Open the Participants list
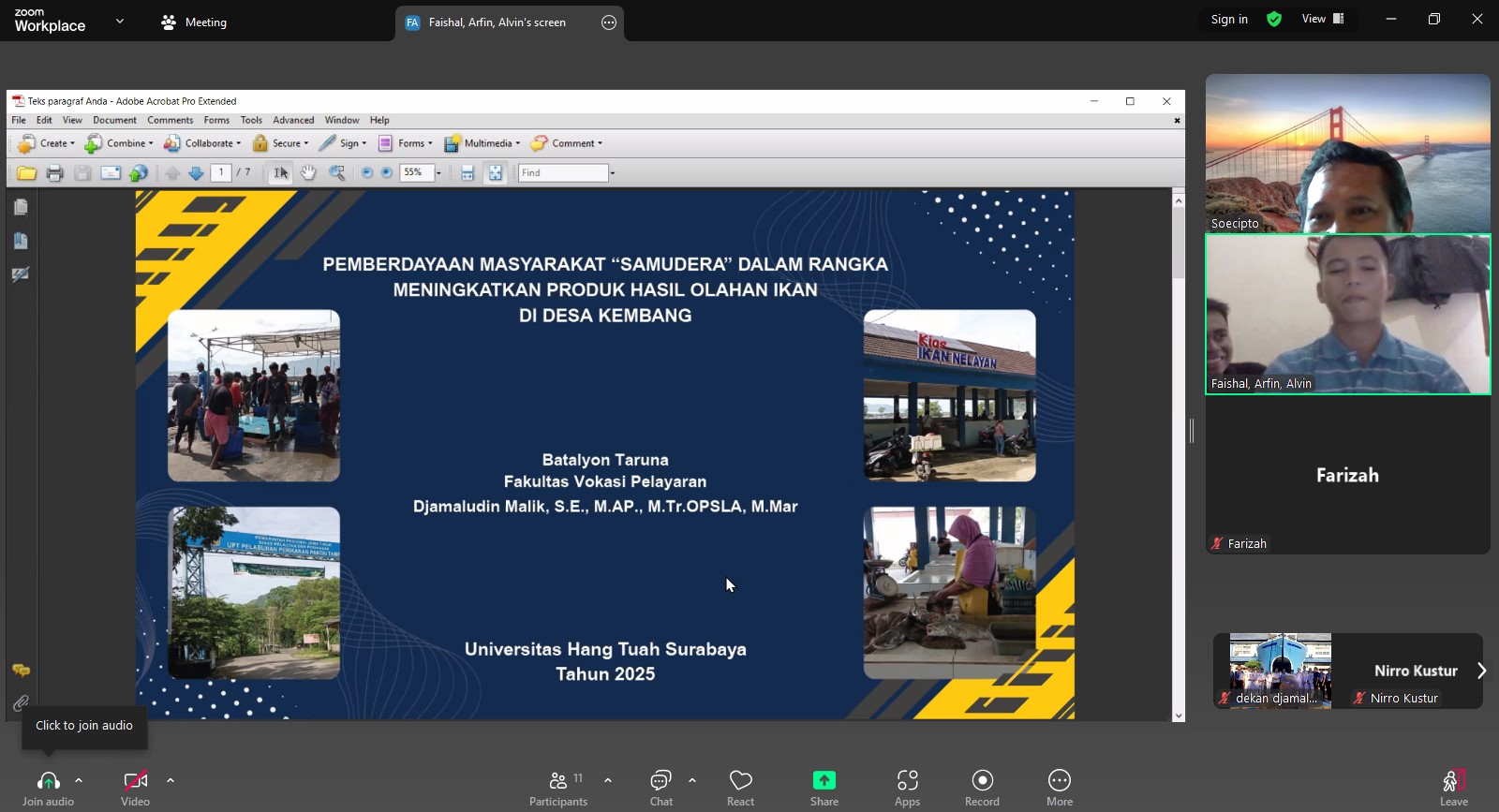Screen dimensions: 1499x812 558,787
